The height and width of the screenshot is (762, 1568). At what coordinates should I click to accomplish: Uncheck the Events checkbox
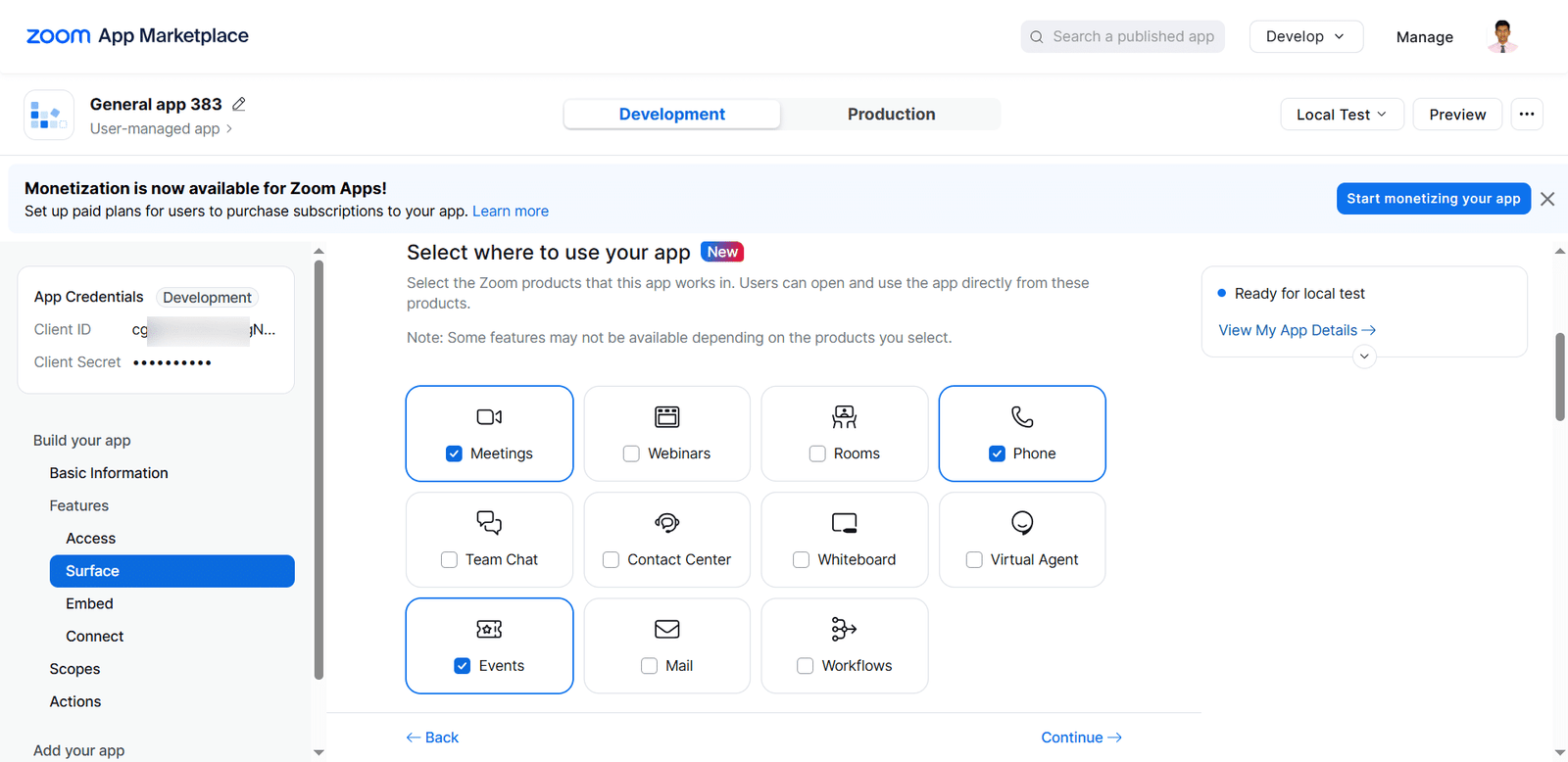click(463, 666)
